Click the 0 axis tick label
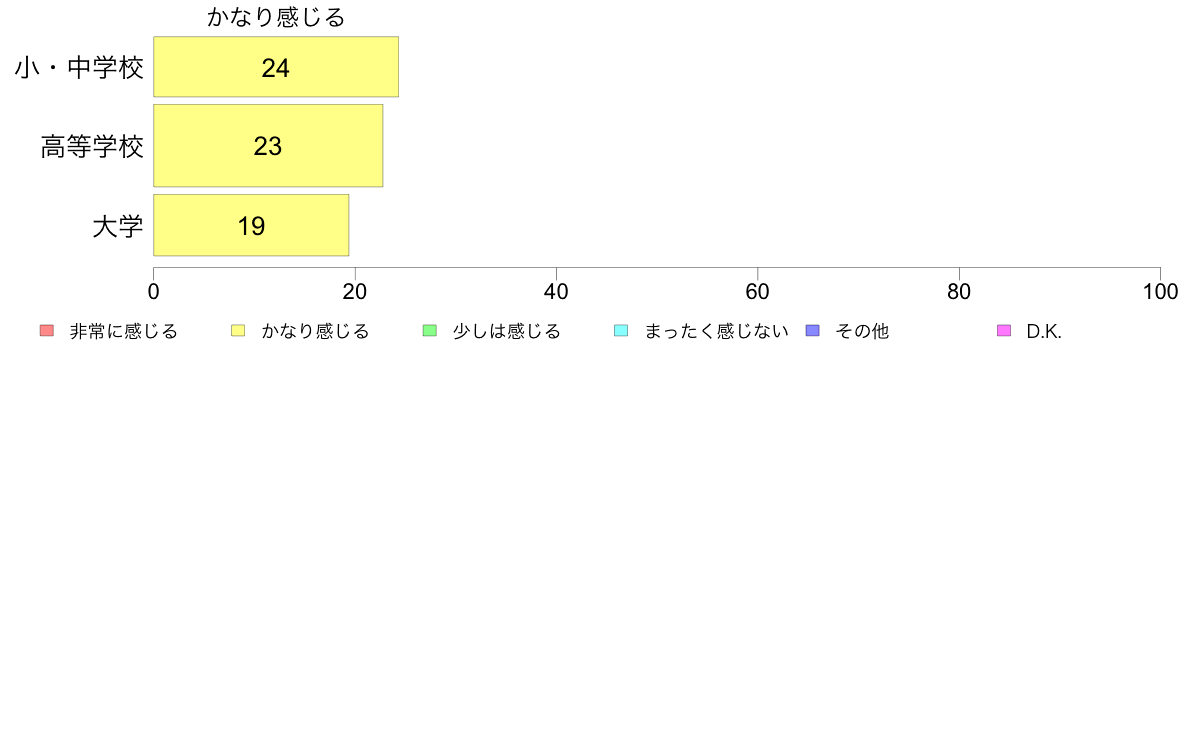 (x=154, y=292)
